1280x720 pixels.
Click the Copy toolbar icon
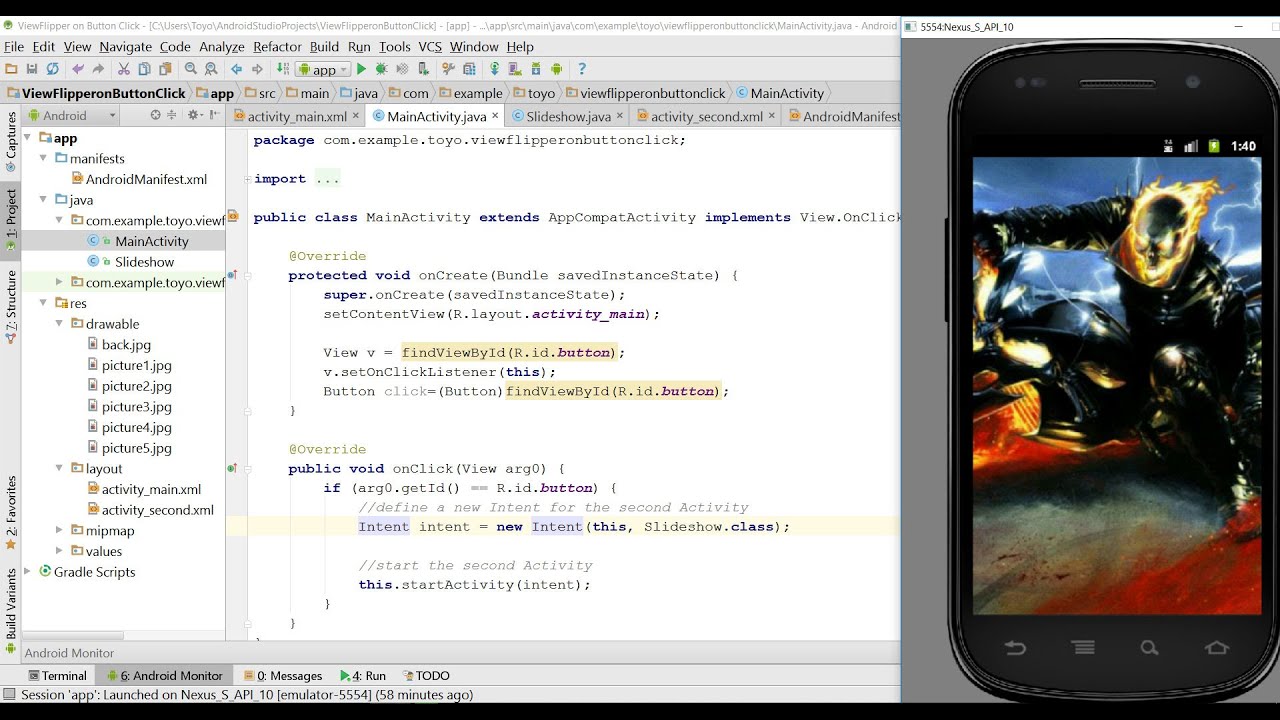(x=144, y=69)
